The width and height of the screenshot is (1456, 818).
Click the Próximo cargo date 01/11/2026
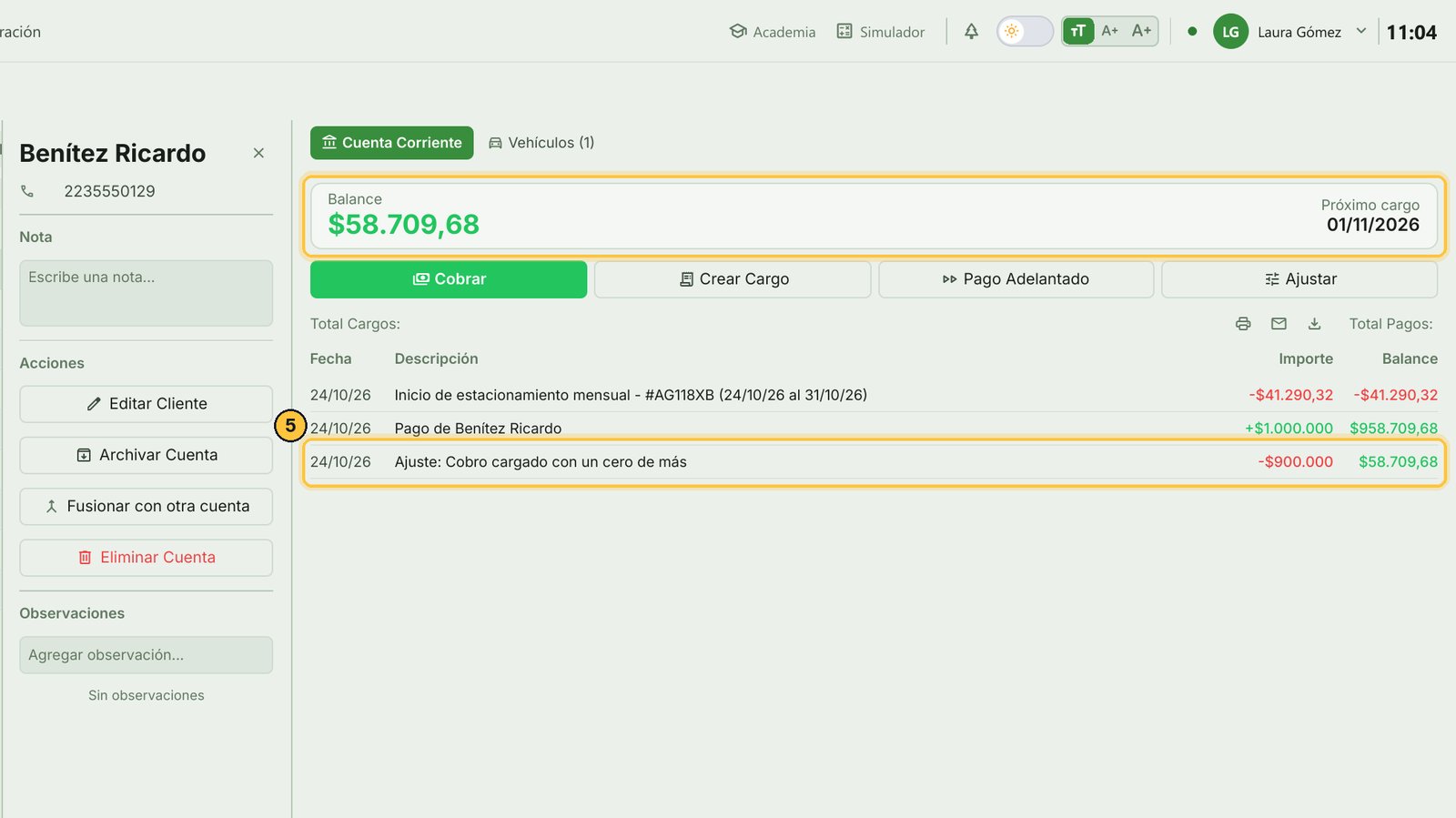click(x=1373, y=225)
